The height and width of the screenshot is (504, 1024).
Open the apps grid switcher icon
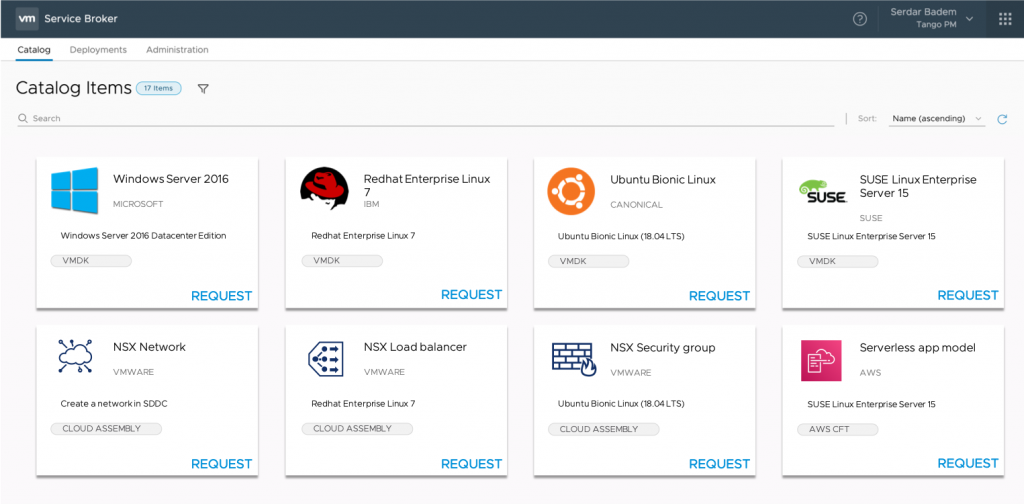pos(1005,19)
